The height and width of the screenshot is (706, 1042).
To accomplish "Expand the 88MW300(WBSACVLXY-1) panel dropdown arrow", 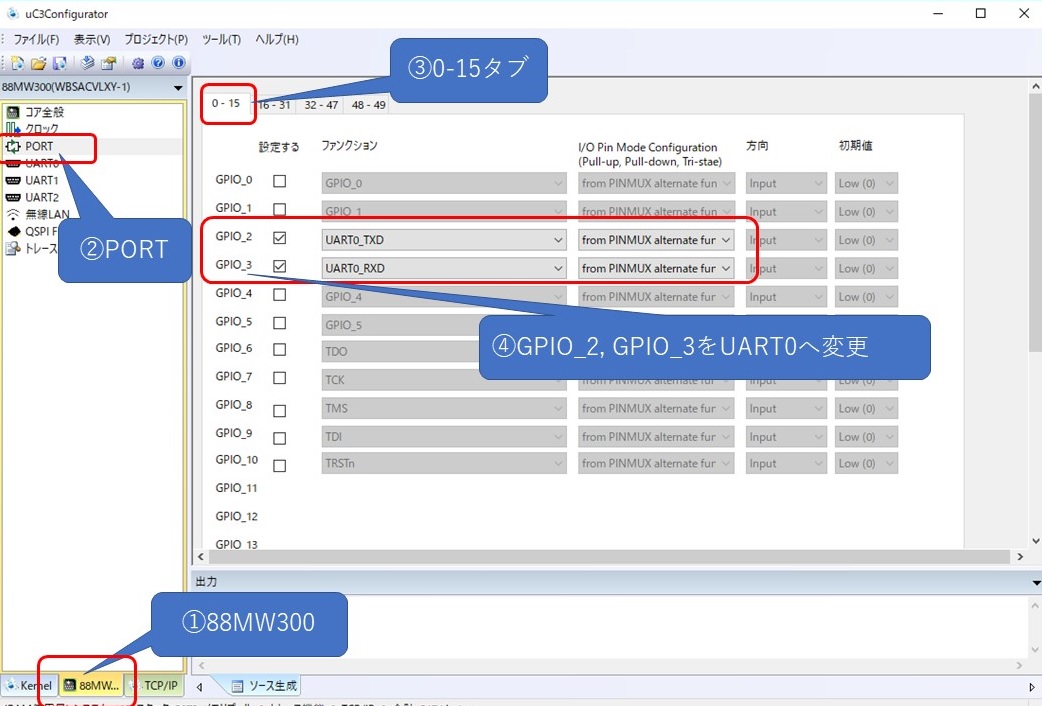I will [177, 88].
